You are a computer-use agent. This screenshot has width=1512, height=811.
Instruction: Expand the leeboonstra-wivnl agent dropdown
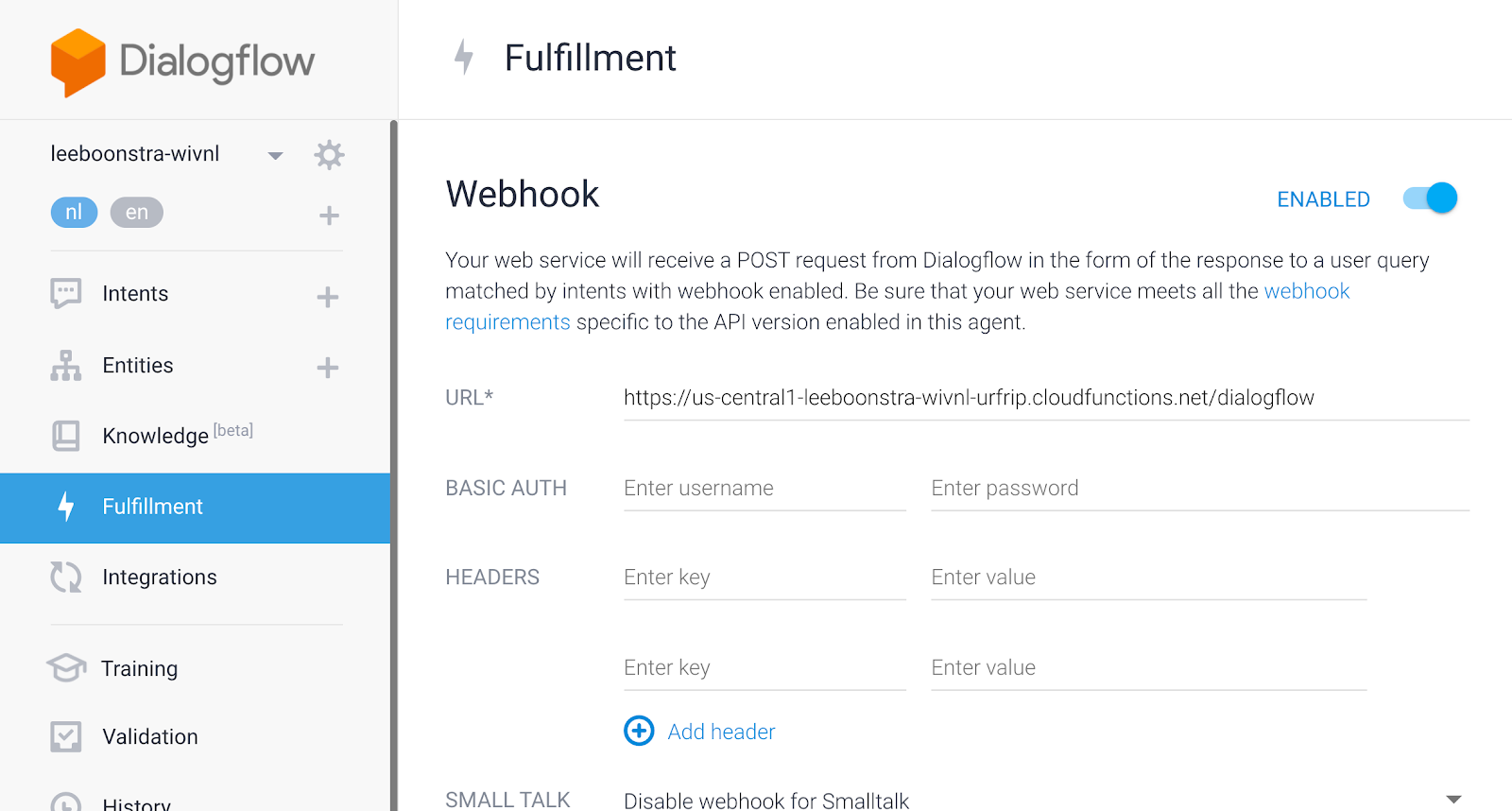[275, 155]
